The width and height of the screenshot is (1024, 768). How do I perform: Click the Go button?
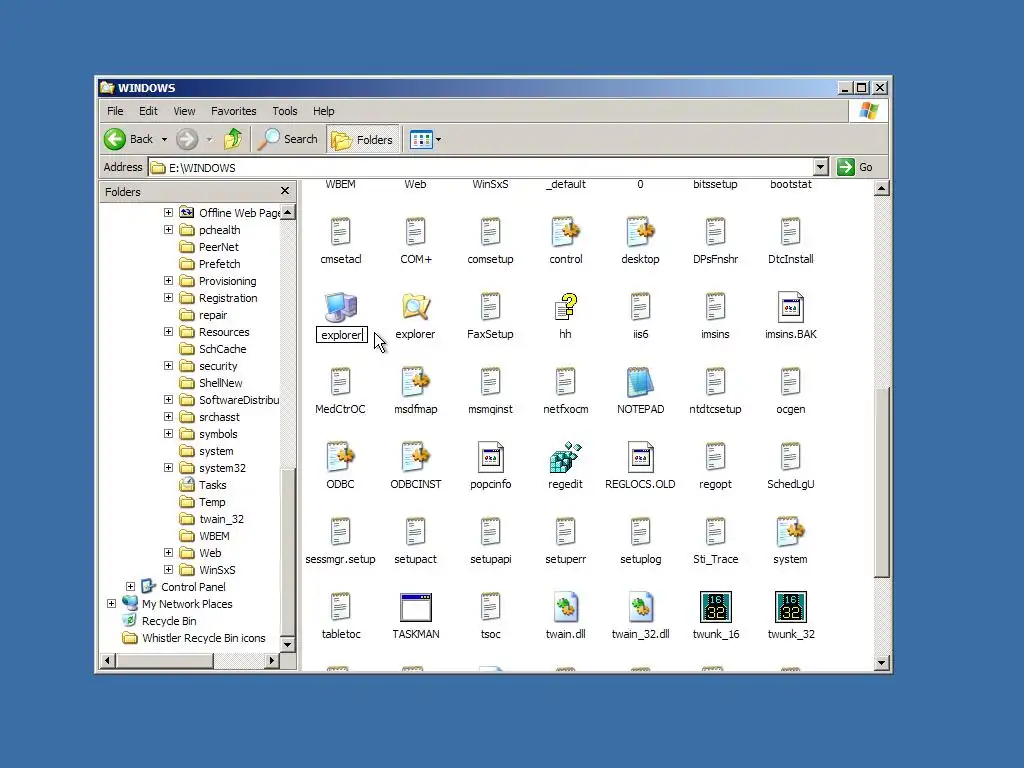[856, 167]
